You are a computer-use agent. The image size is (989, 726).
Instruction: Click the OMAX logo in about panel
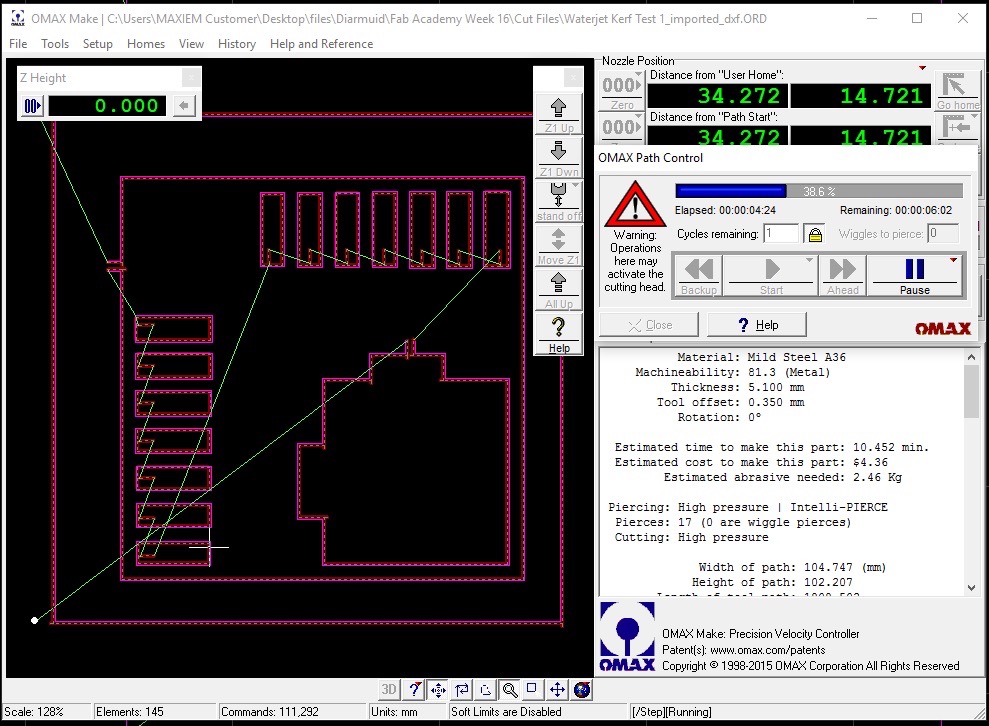[x=627, y=637]
